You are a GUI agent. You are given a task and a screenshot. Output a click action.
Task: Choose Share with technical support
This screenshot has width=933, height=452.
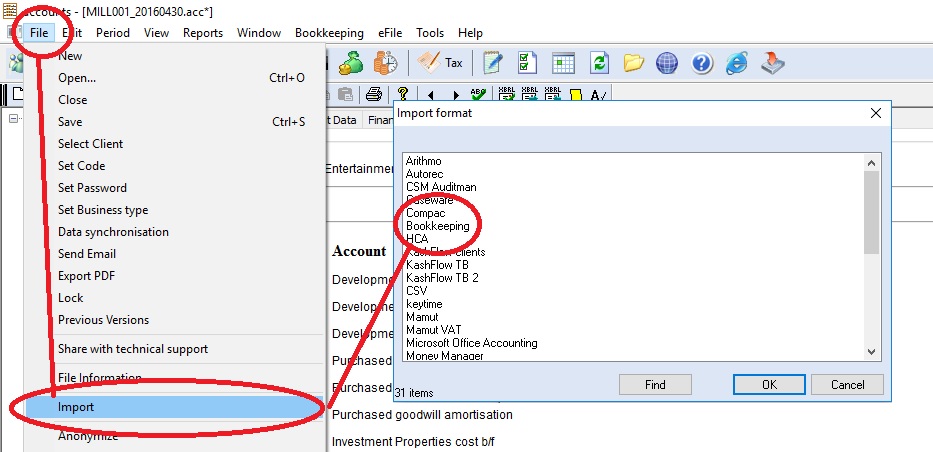(x=174, y=349)
